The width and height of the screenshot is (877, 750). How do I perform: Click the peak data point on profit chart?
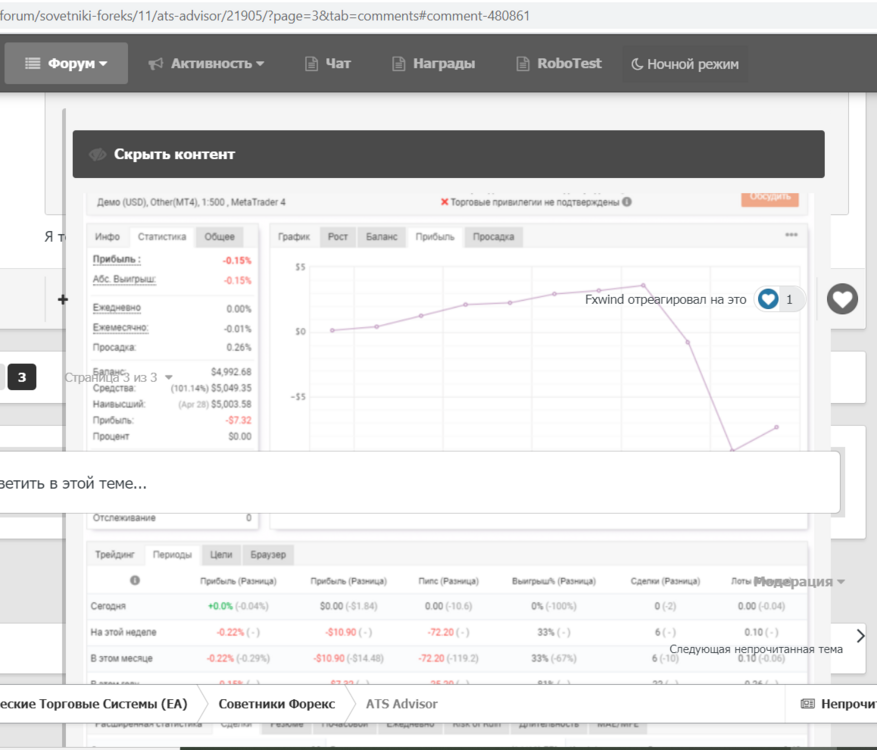[x=643, y=285]
